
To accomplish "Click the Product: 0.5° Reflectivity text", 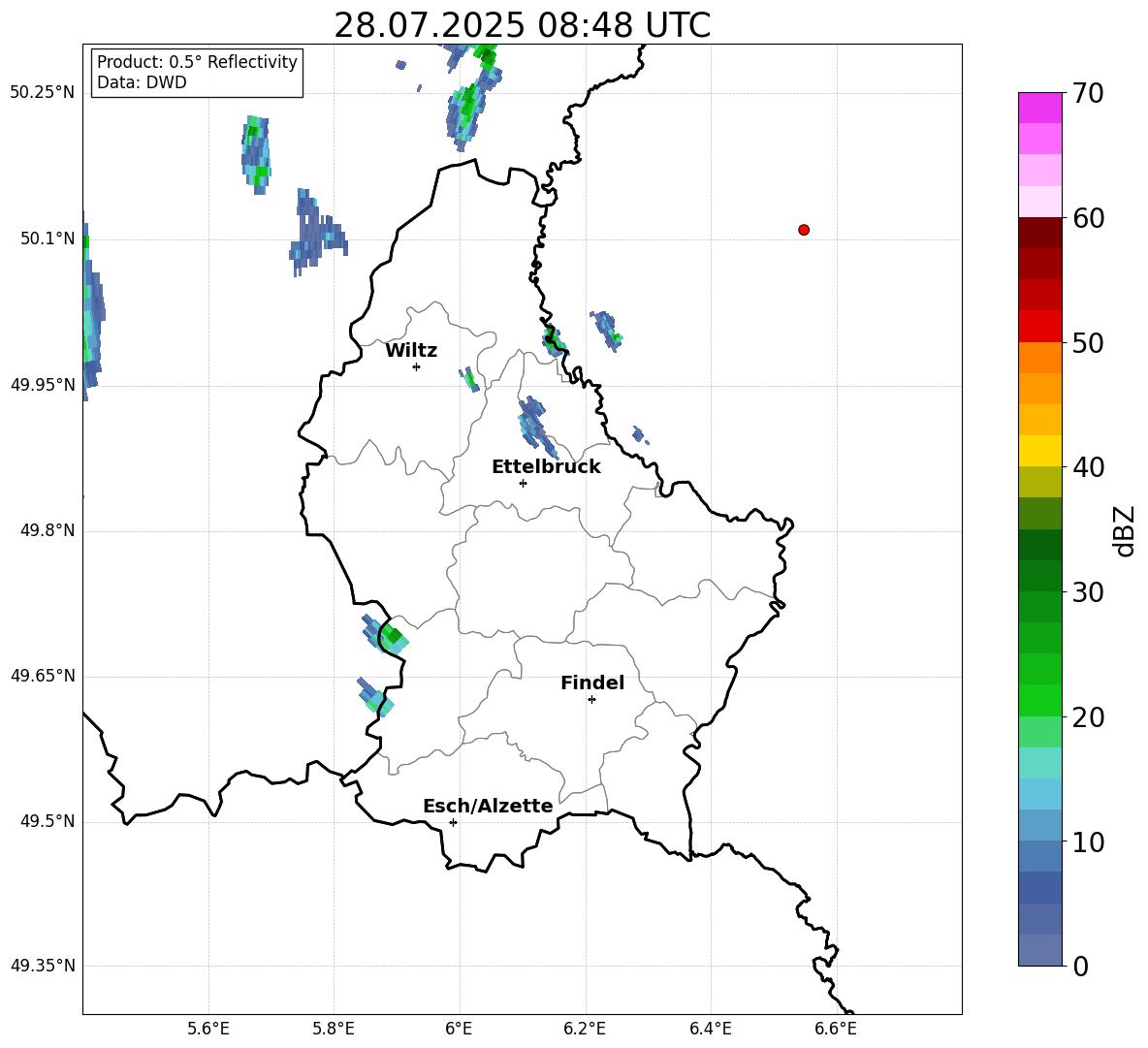I will (x=197, y=61).
